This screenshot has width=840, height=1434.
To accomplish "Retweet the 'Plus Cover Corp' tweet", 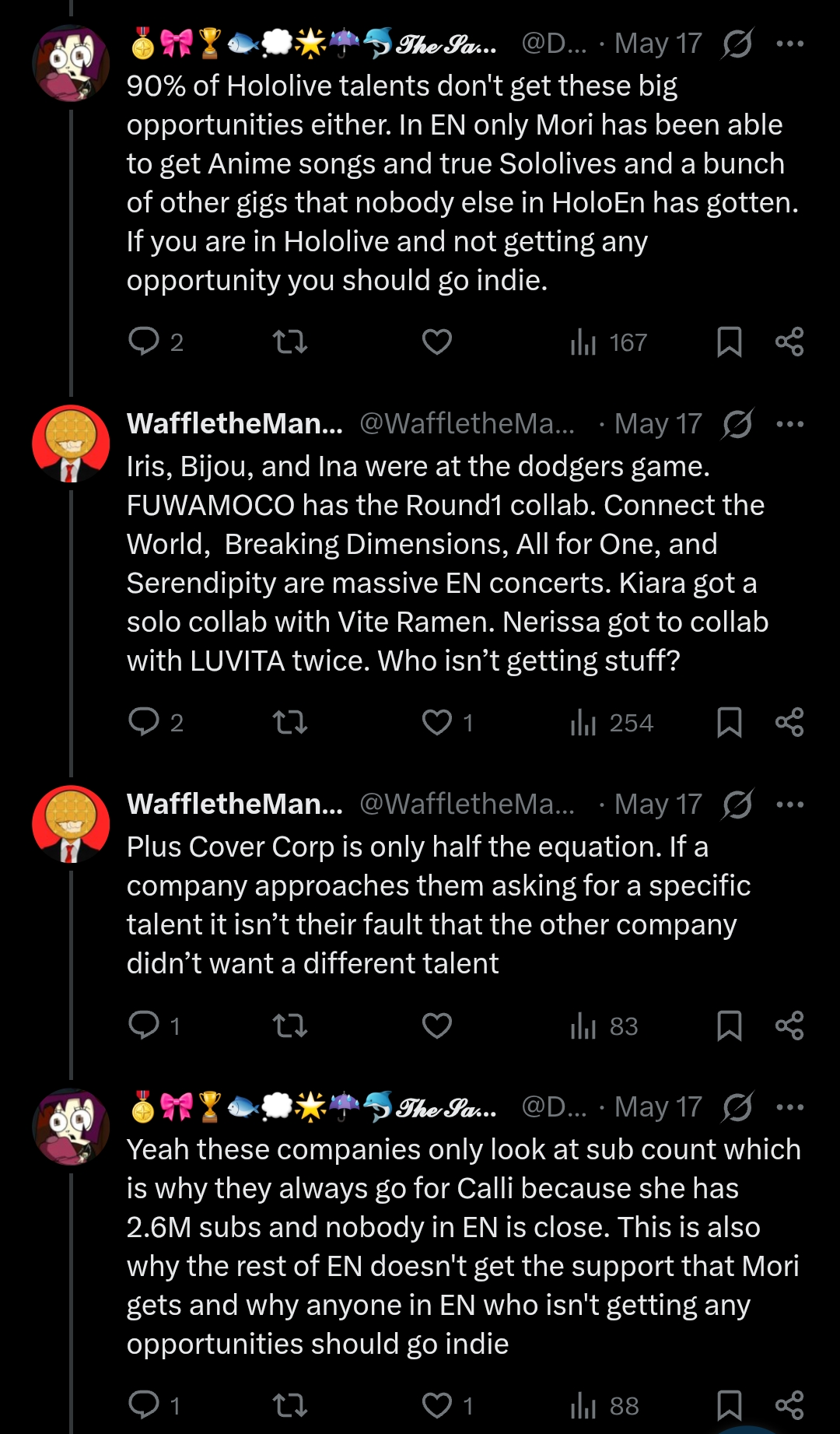I will pos(290,1026).
